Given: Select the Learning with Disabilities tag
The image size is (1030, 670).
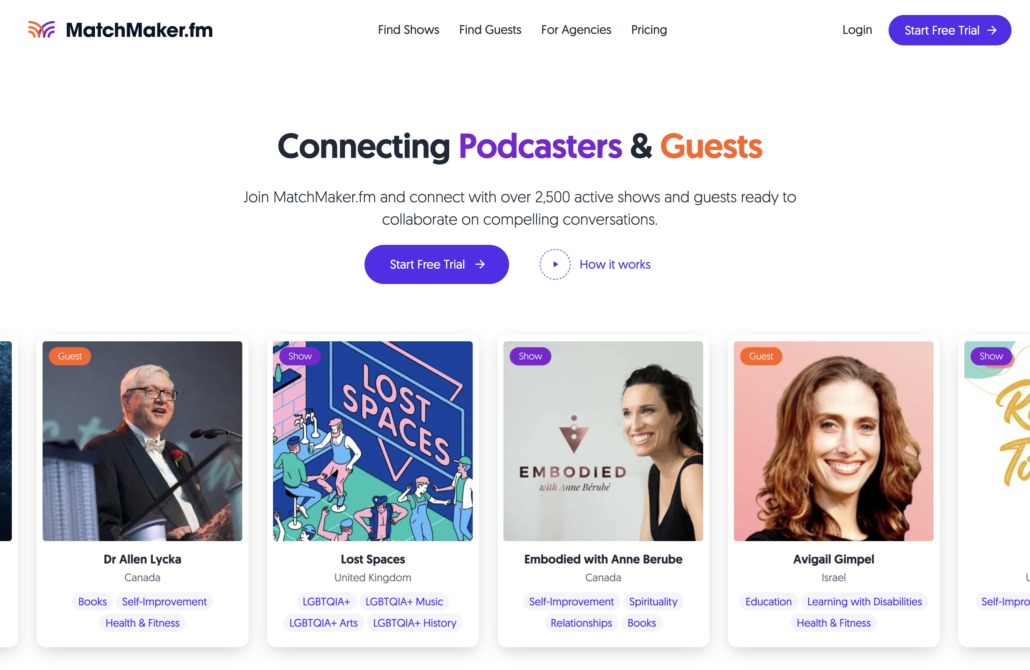Looking at the screenshot, I should [864, 602].
